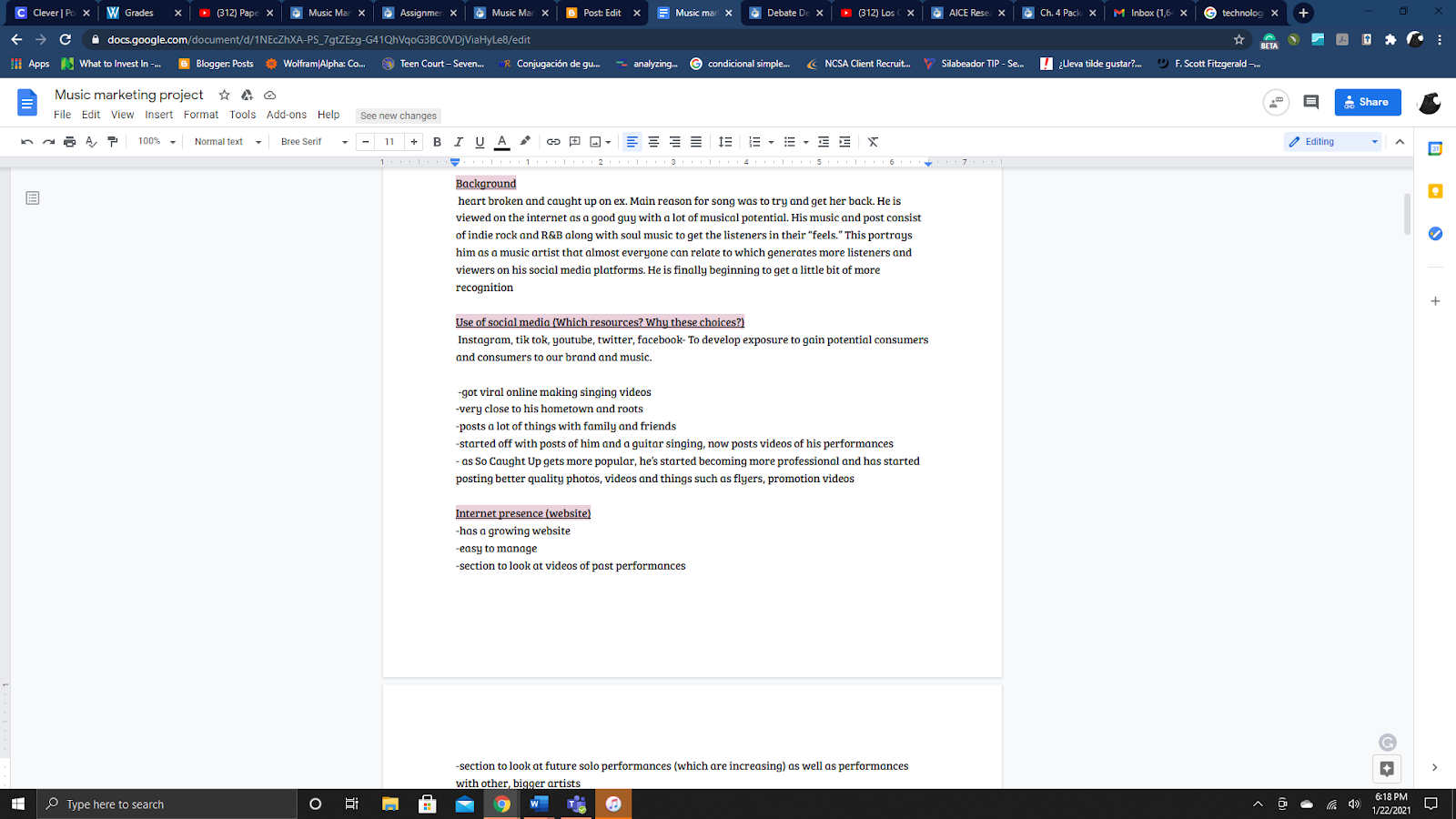Screen dimensions: 1456x819
Task: Open the Tools menu
Action: point(242,115)
